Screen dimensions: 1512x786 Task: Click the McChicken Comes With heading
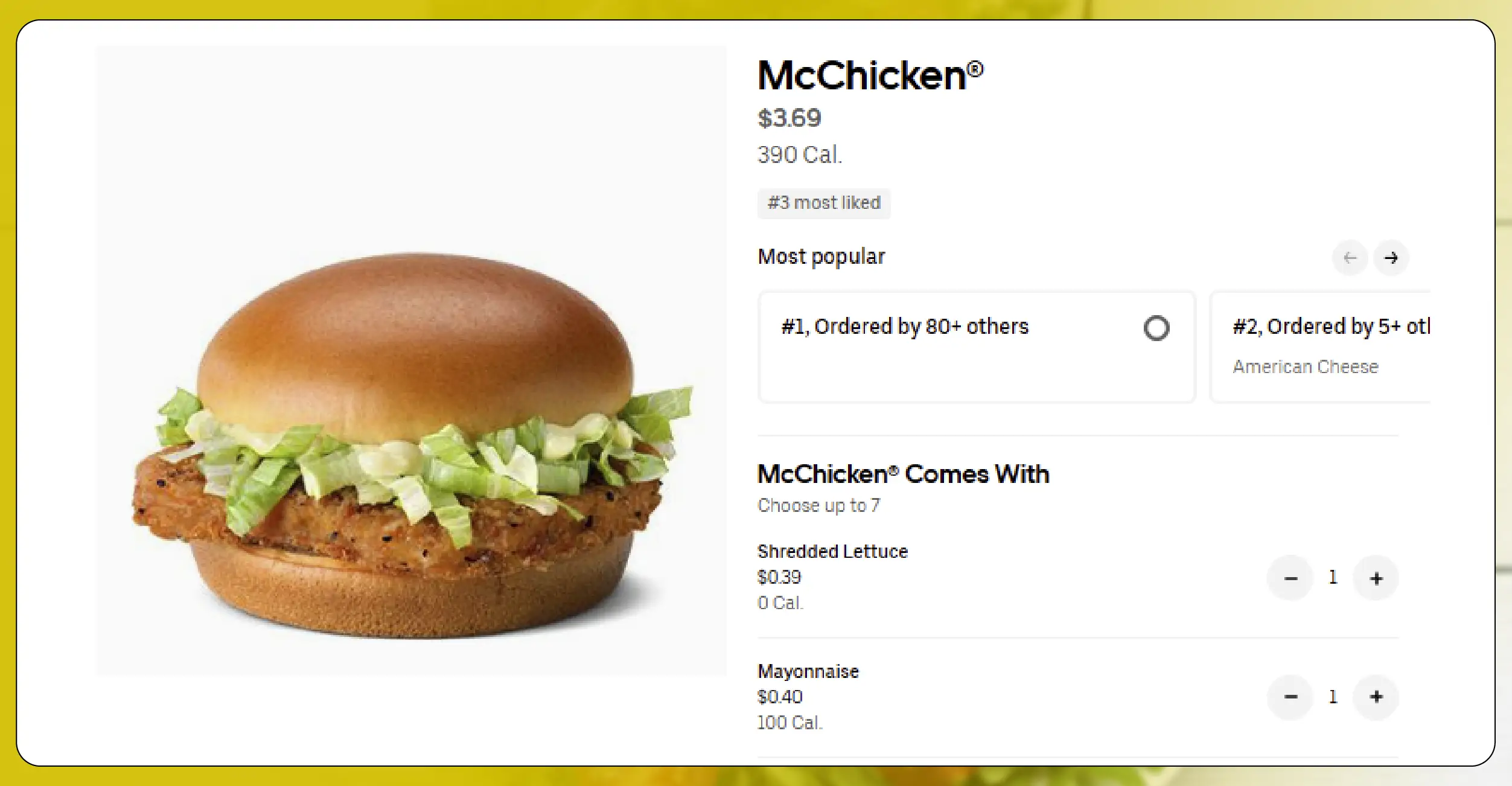(x=903, y=474)
